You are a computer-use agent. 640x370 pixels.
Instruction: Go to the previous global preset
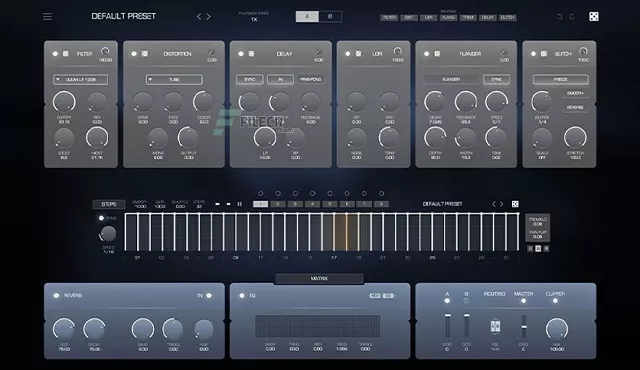[x=199, y=17]
